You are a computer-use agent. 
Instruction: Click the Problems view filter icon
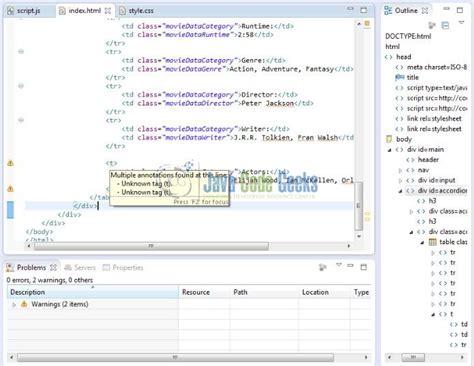pos(322,267)
